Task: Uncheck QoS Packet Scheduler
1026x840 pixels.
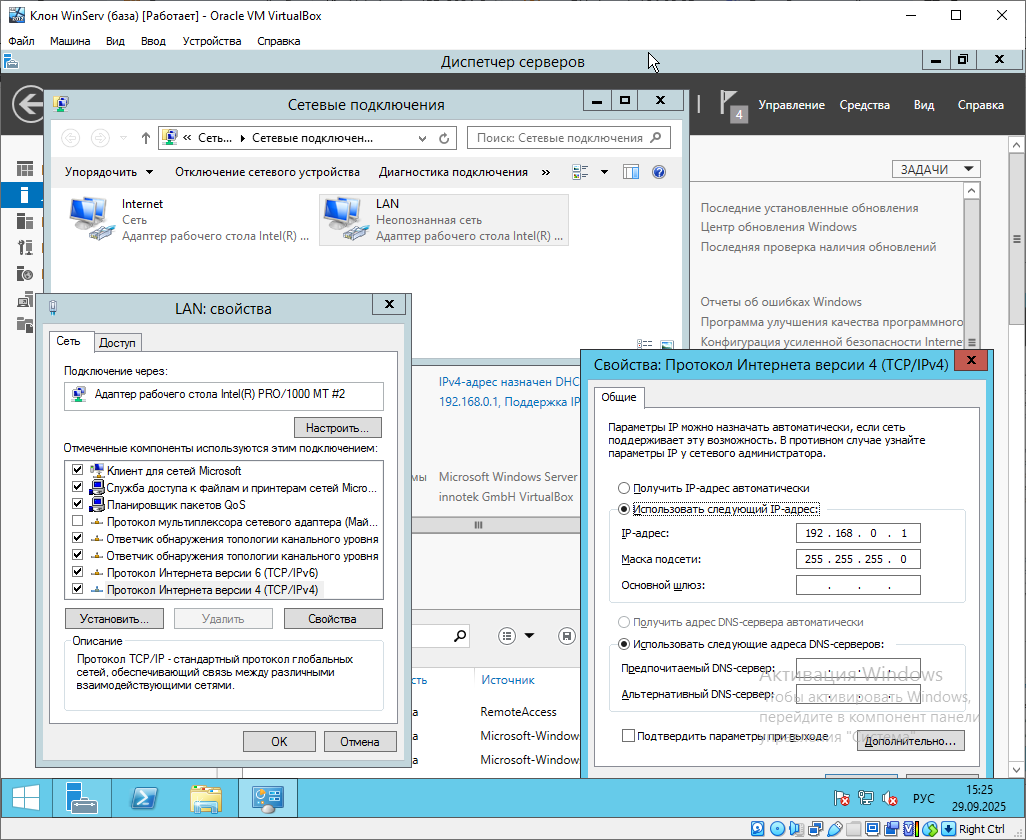Action: point(77,504)
